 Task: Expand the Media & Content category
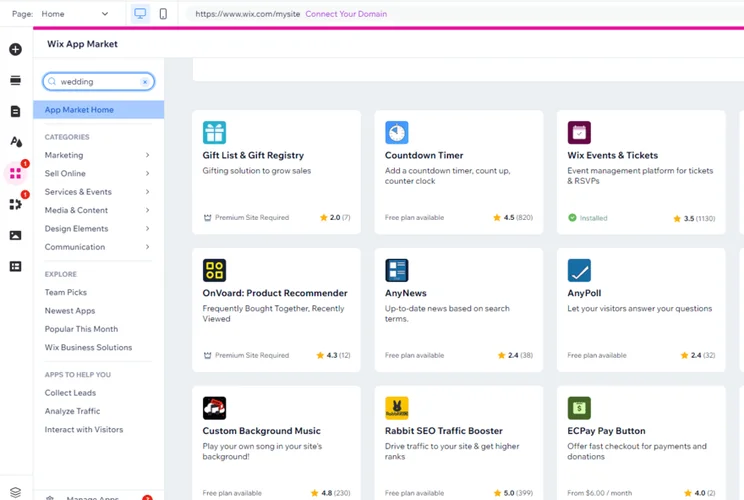coord(97,210)
